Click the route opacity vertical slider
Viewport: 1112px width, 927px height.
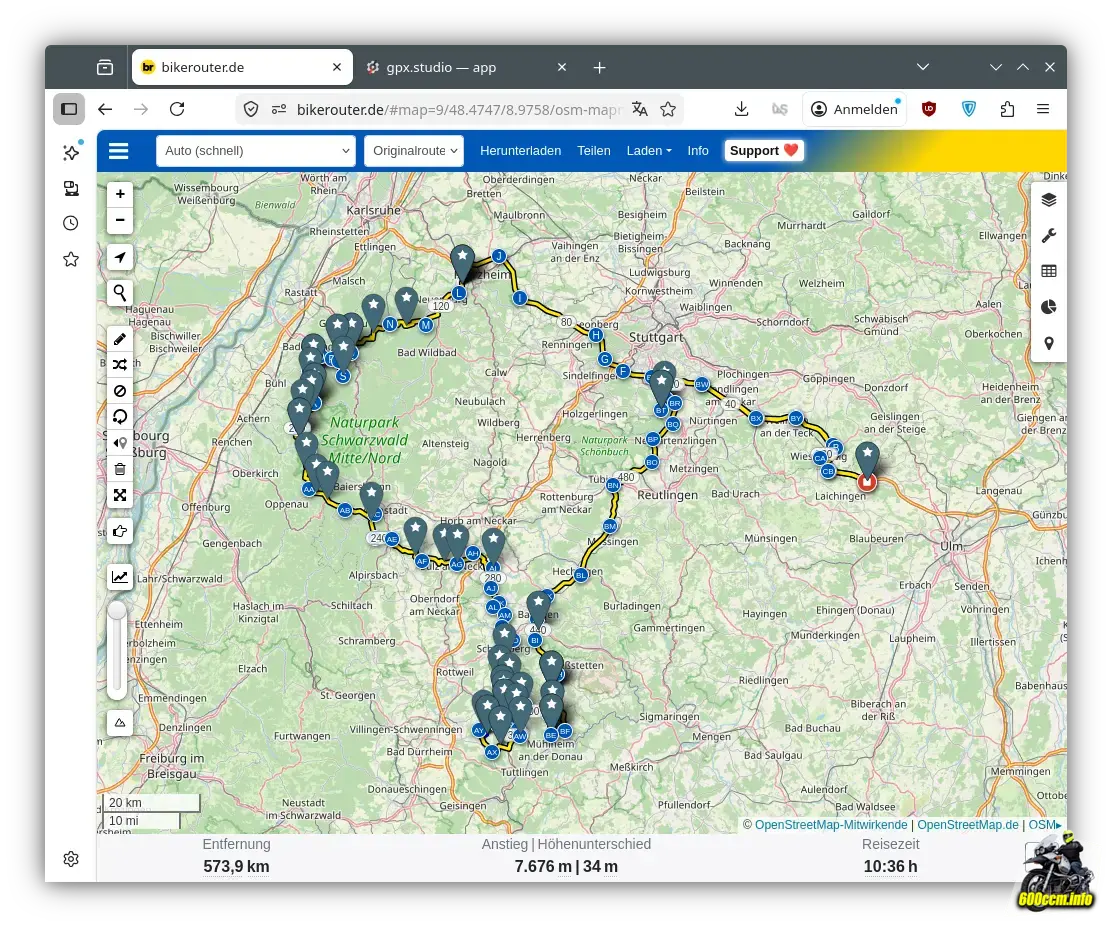click(118, 650)
